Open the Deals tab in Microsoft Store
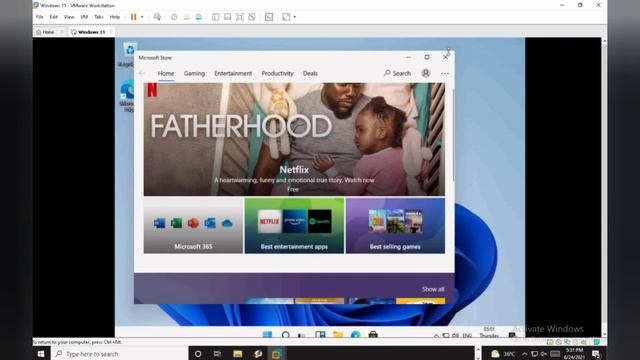Image resolution: width=640 pixels, height=360 pixels. coord(310,73)
